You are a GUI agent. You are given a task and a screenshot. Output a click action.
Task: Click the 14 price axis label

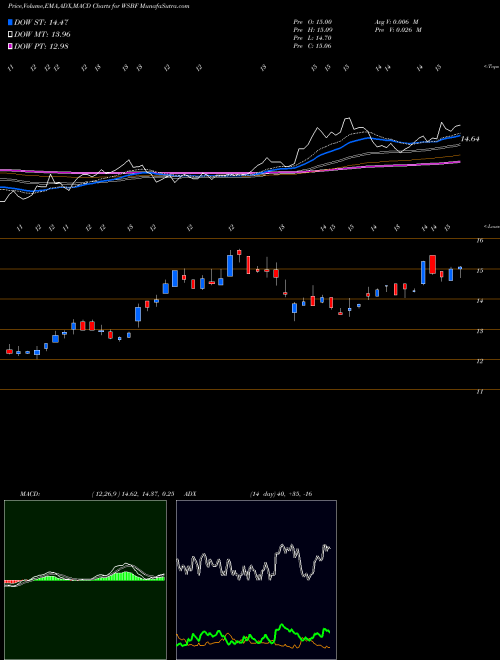tap(479, 301)
